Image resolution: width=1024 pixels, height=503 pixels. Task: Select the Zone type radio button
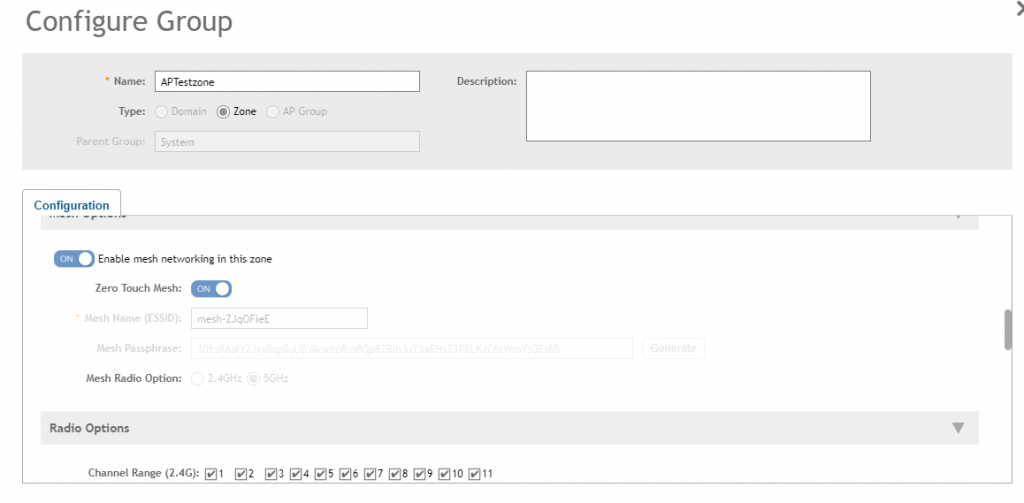(223, 111)
